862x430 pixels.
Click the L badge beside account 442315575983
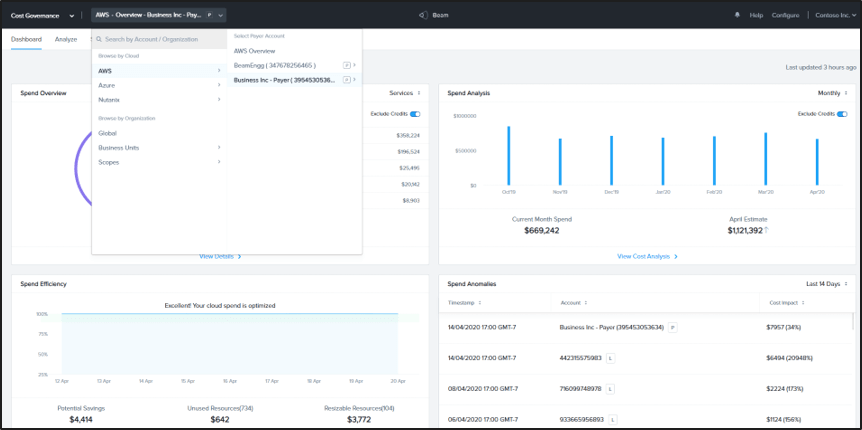[x=611, y=355]
